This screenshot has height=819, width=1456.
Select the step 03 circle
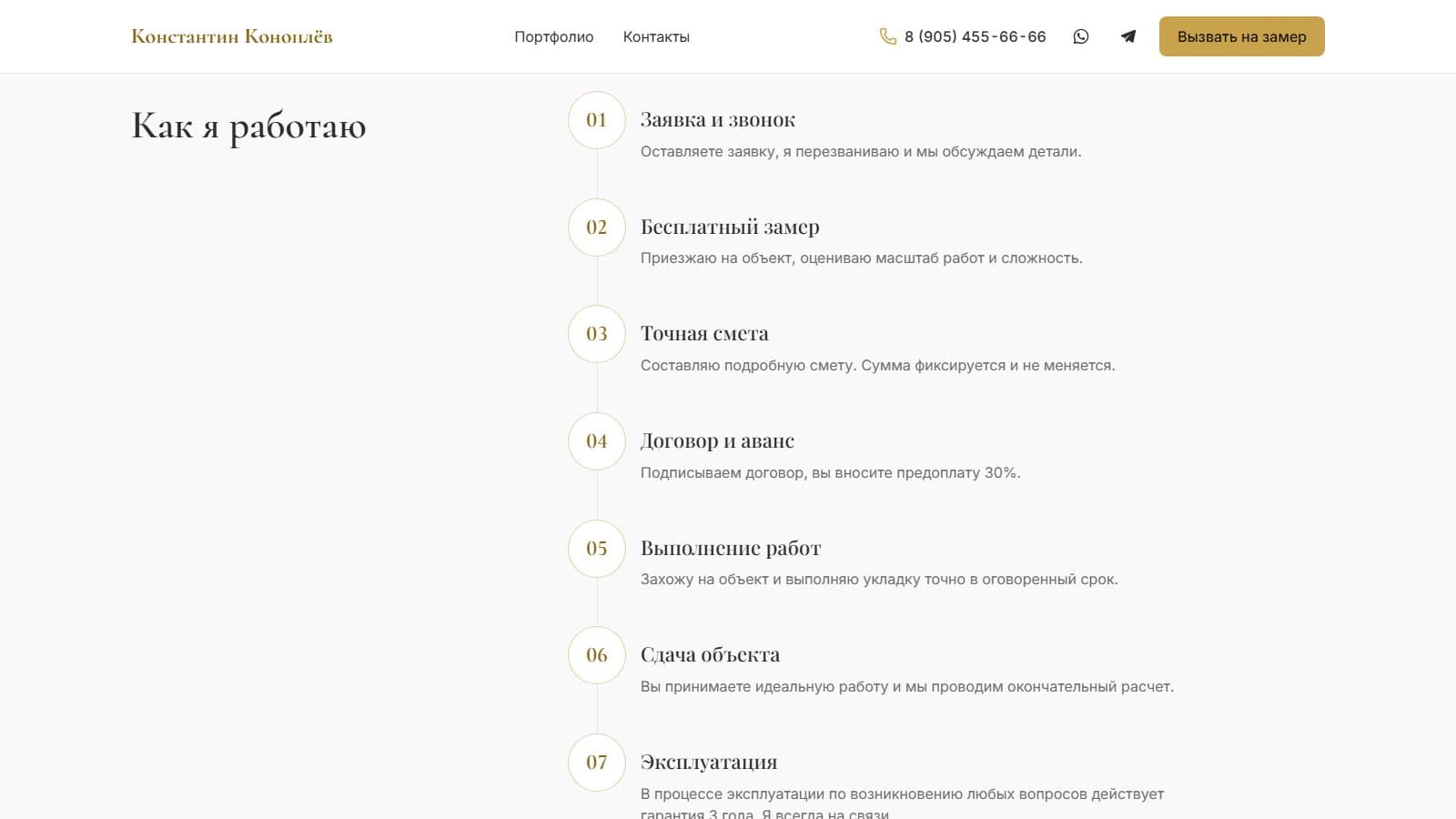point(597,334)
